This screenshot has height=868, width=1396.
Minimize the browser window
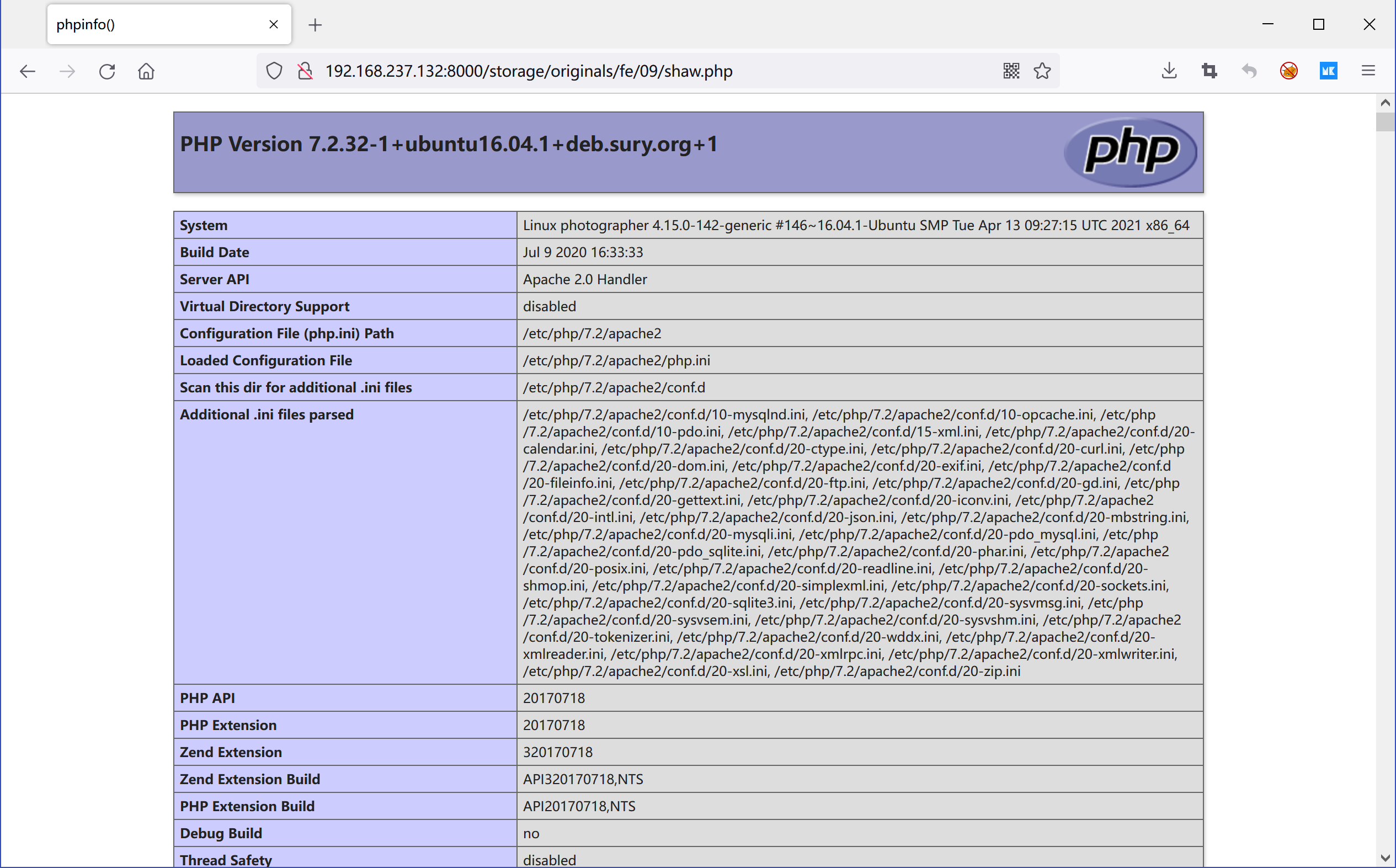tap(1268, 24)
